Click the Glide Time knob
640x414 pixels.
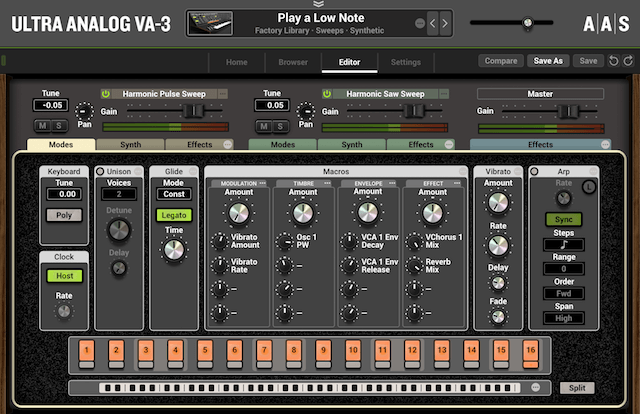[x=174, y=250]
